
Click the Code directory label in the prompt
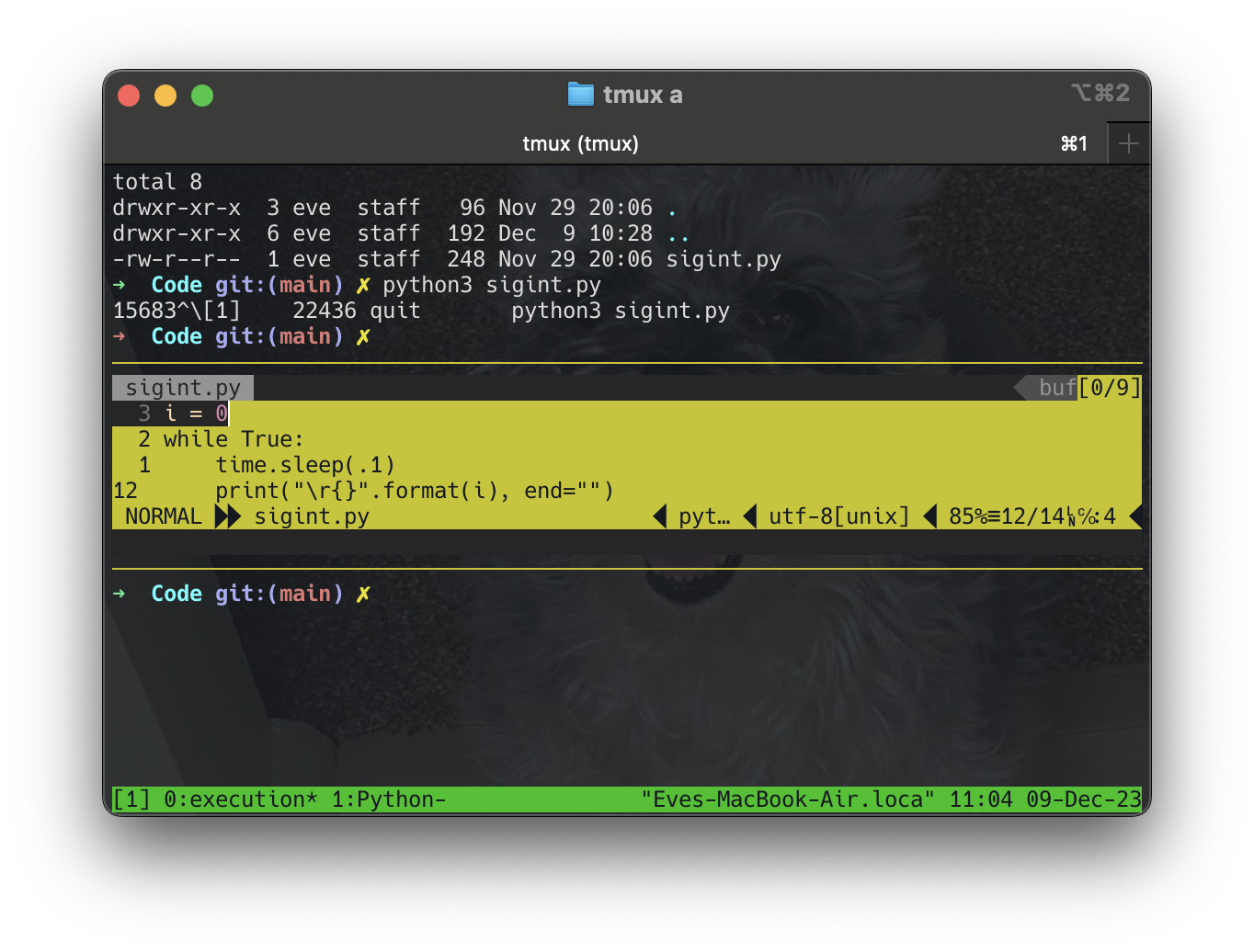click(176, 285)
